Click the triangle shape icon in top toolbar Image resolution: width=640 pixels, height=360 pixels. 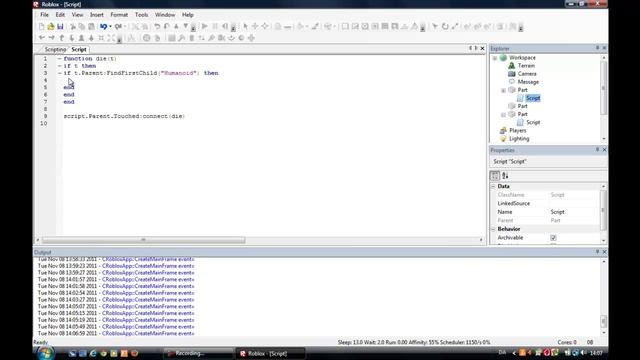click(414, 27)
